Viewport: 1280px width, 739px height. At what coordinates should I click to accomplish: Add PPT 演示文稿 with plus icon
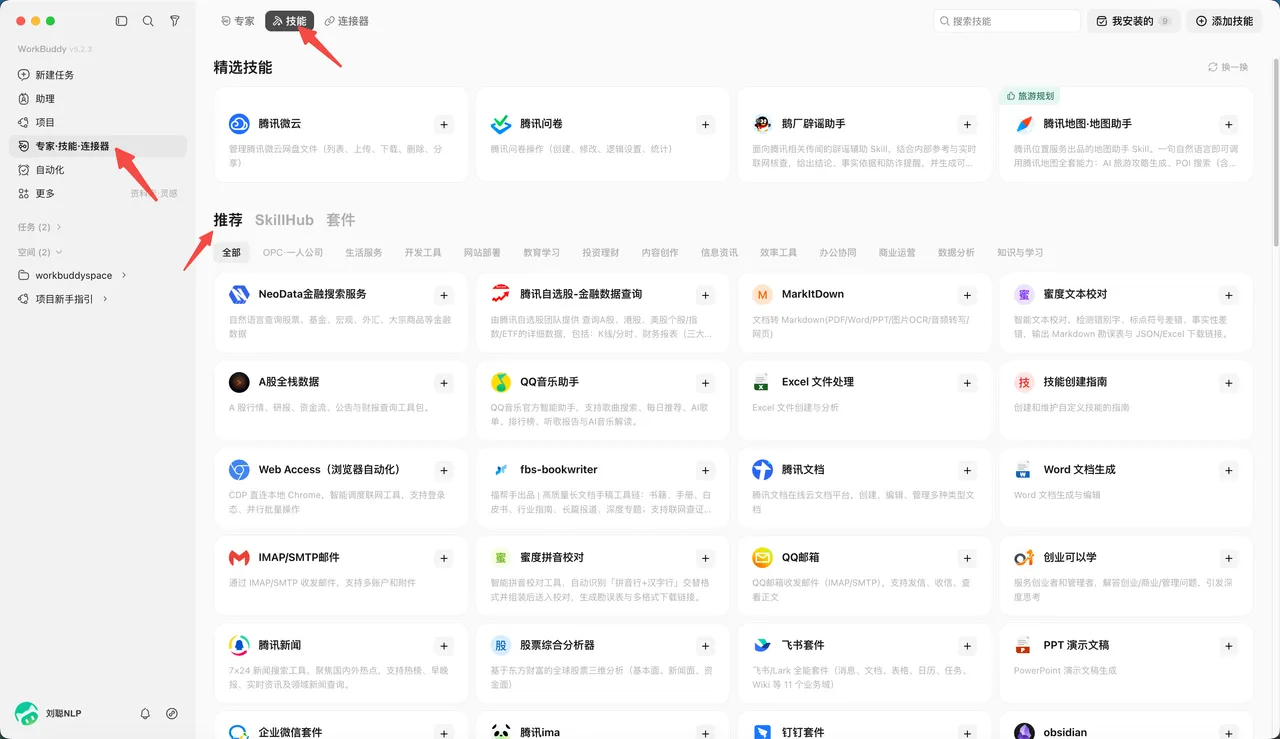pos(1229,647)
